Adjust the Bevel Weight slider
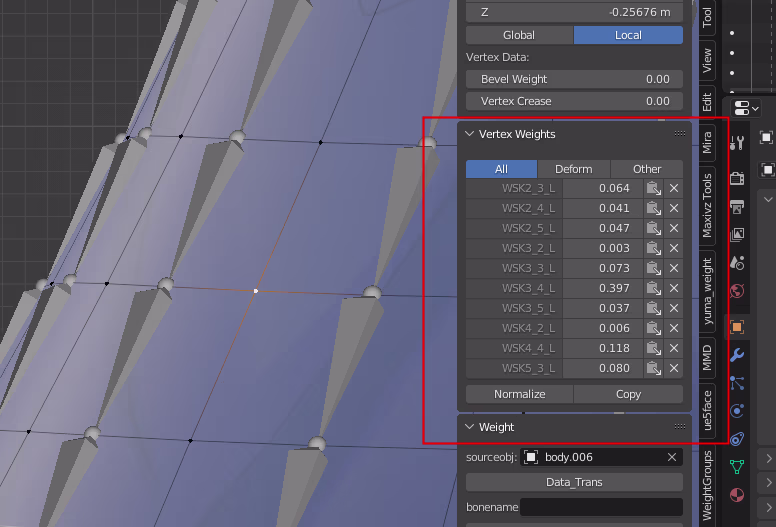 click(574, 79)
